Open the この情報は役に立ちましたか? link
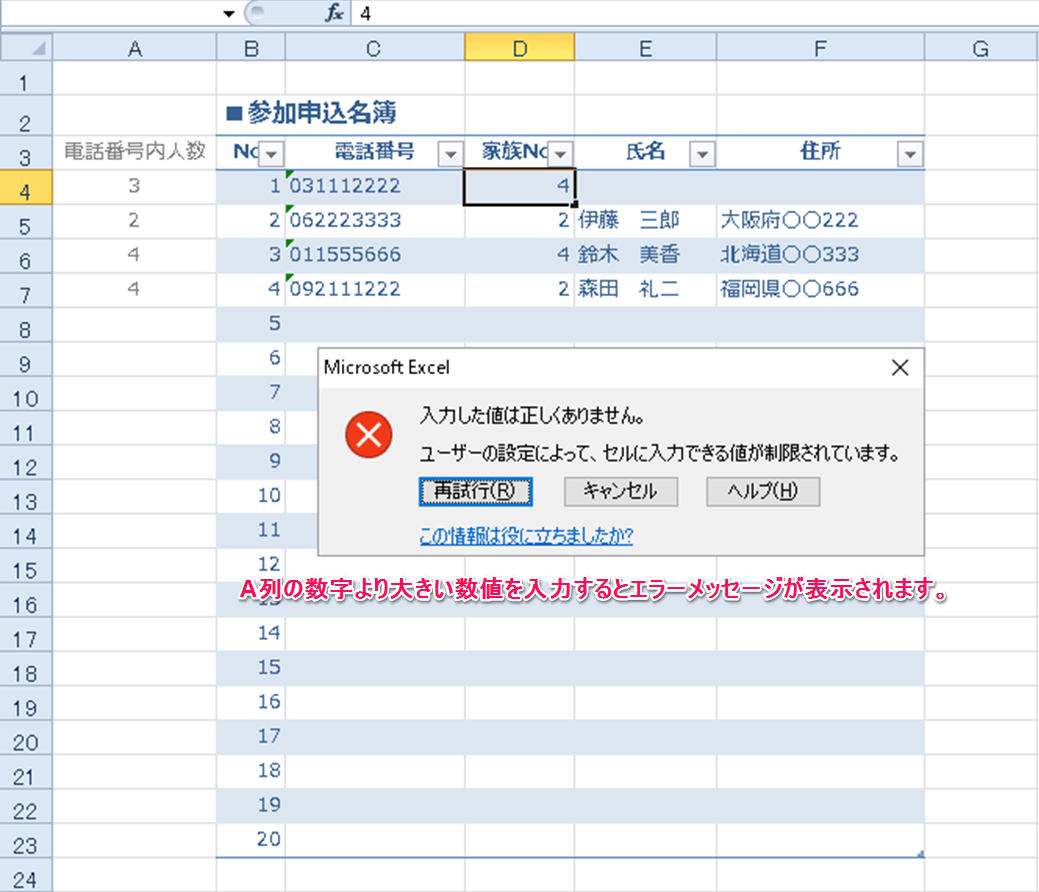The width and height of the screenshot is (1039, 892). point(526,536)
